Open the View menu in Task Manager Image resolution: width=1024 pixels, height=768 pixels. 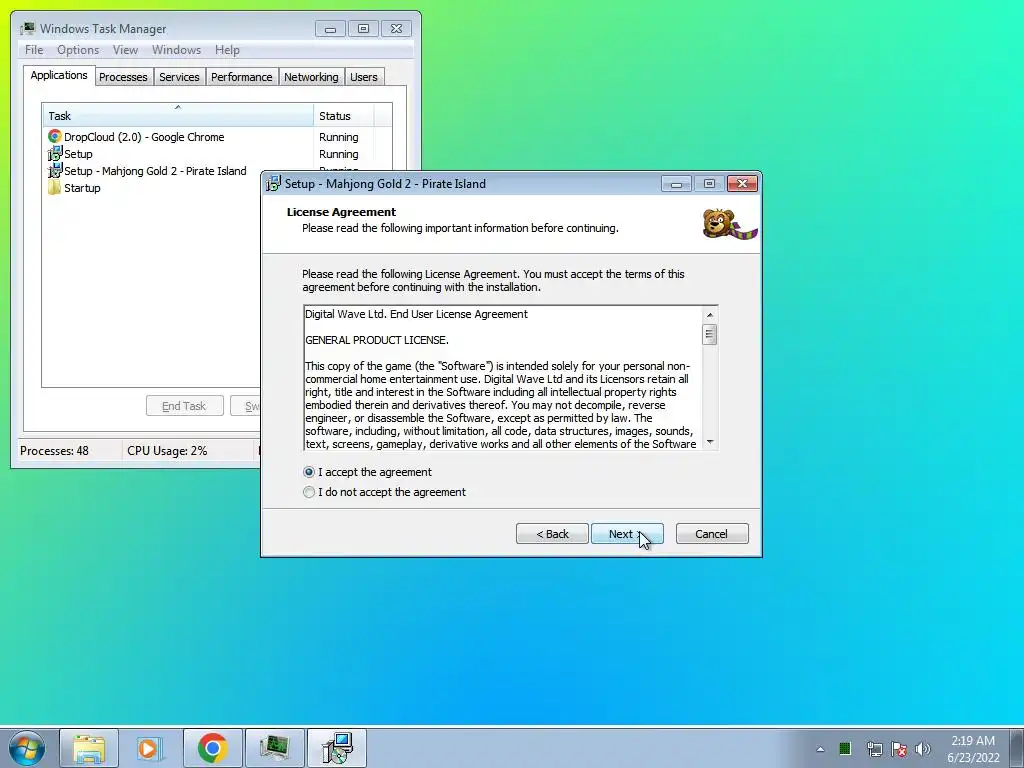coord(125,50)
